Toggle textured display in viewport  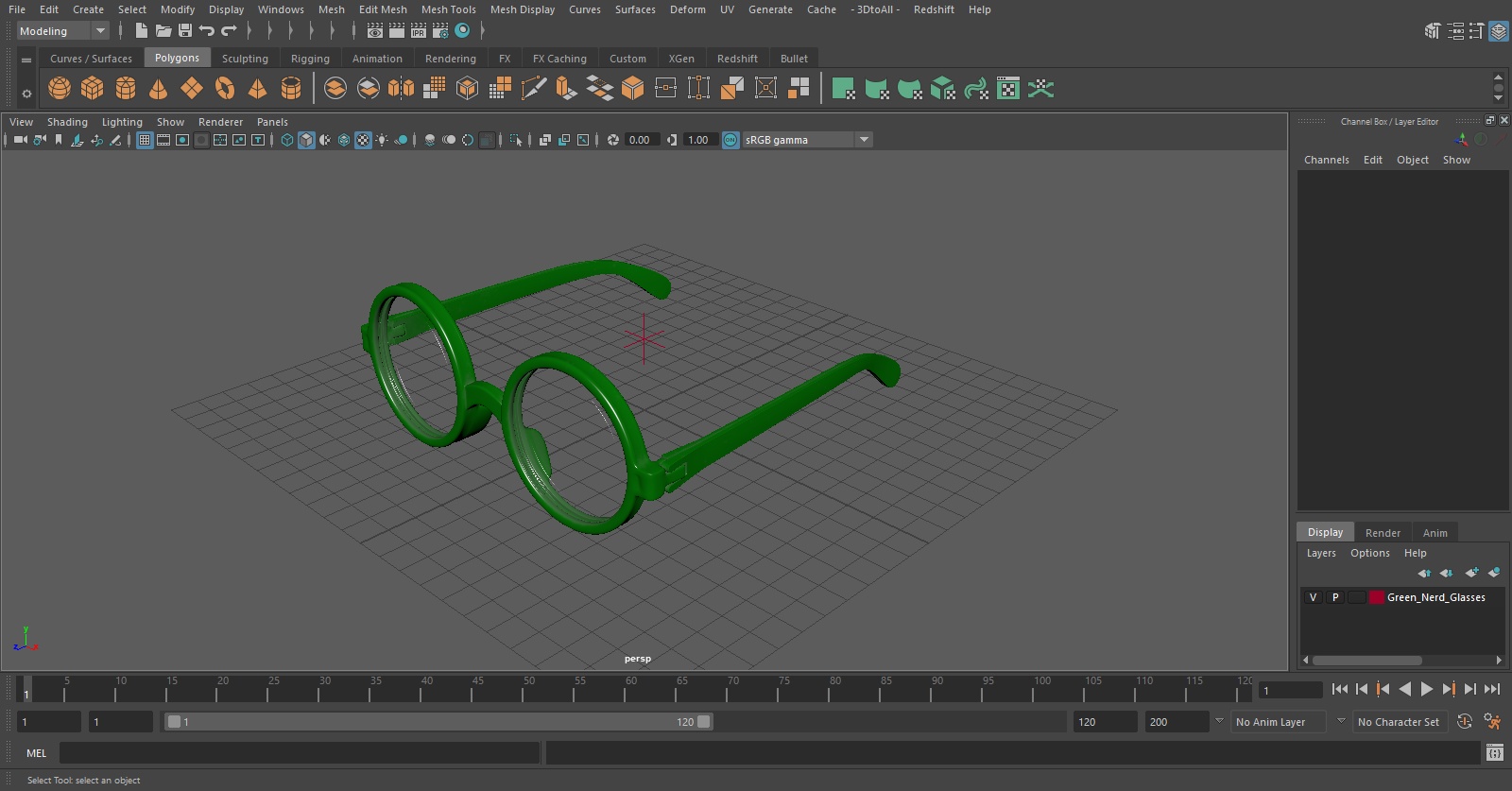(x=363, y=140)
